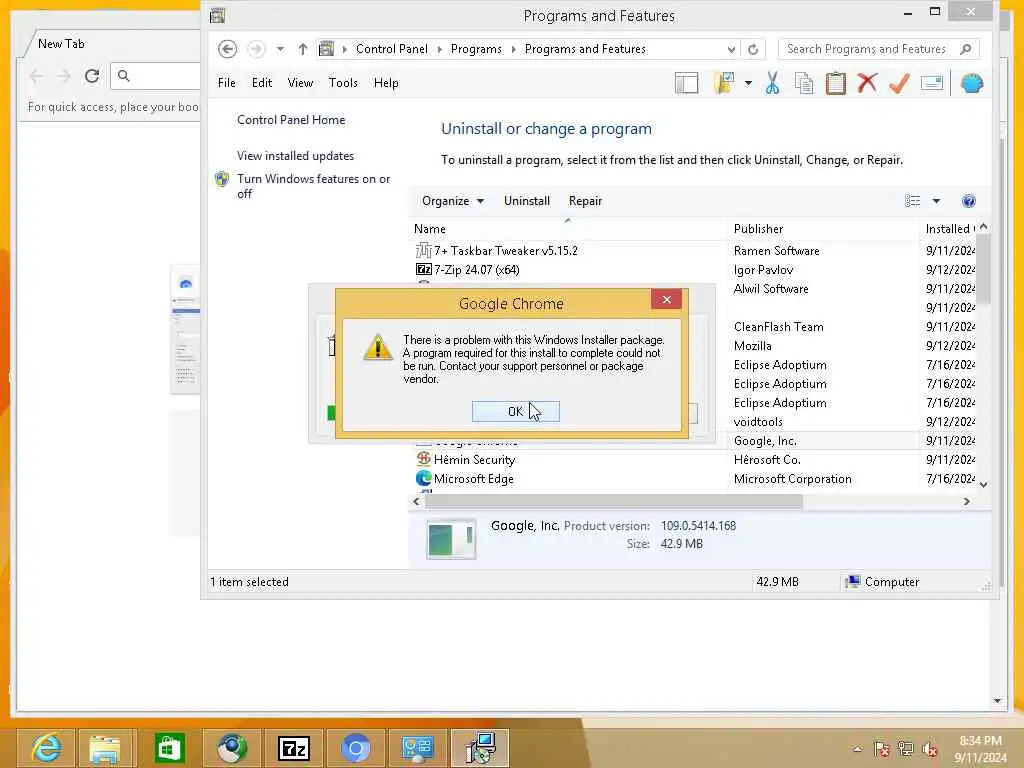Open the View menu
The image size is (1024, 768).
coord(300,83)
